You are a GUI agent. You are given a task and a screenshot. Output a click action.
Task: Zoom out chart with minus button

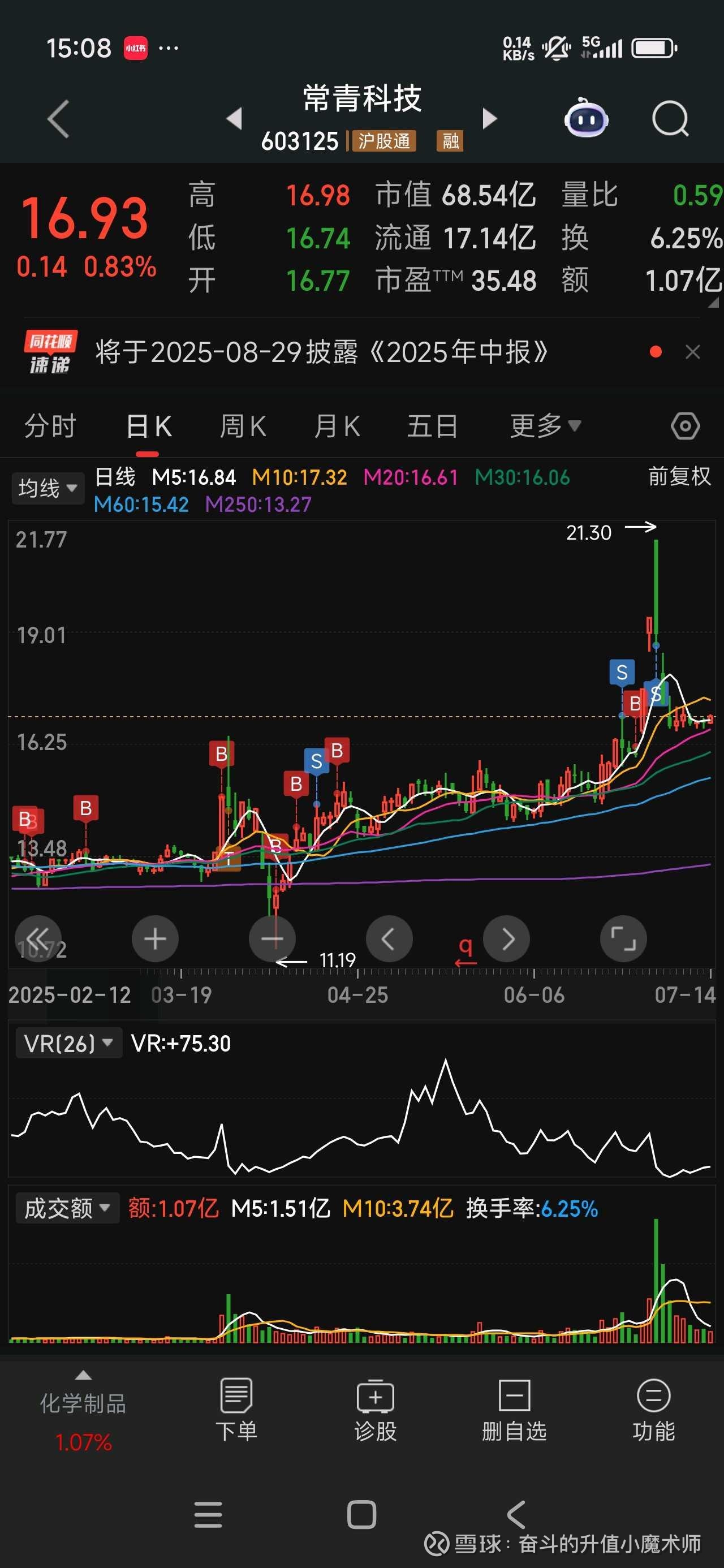(272, 938)
